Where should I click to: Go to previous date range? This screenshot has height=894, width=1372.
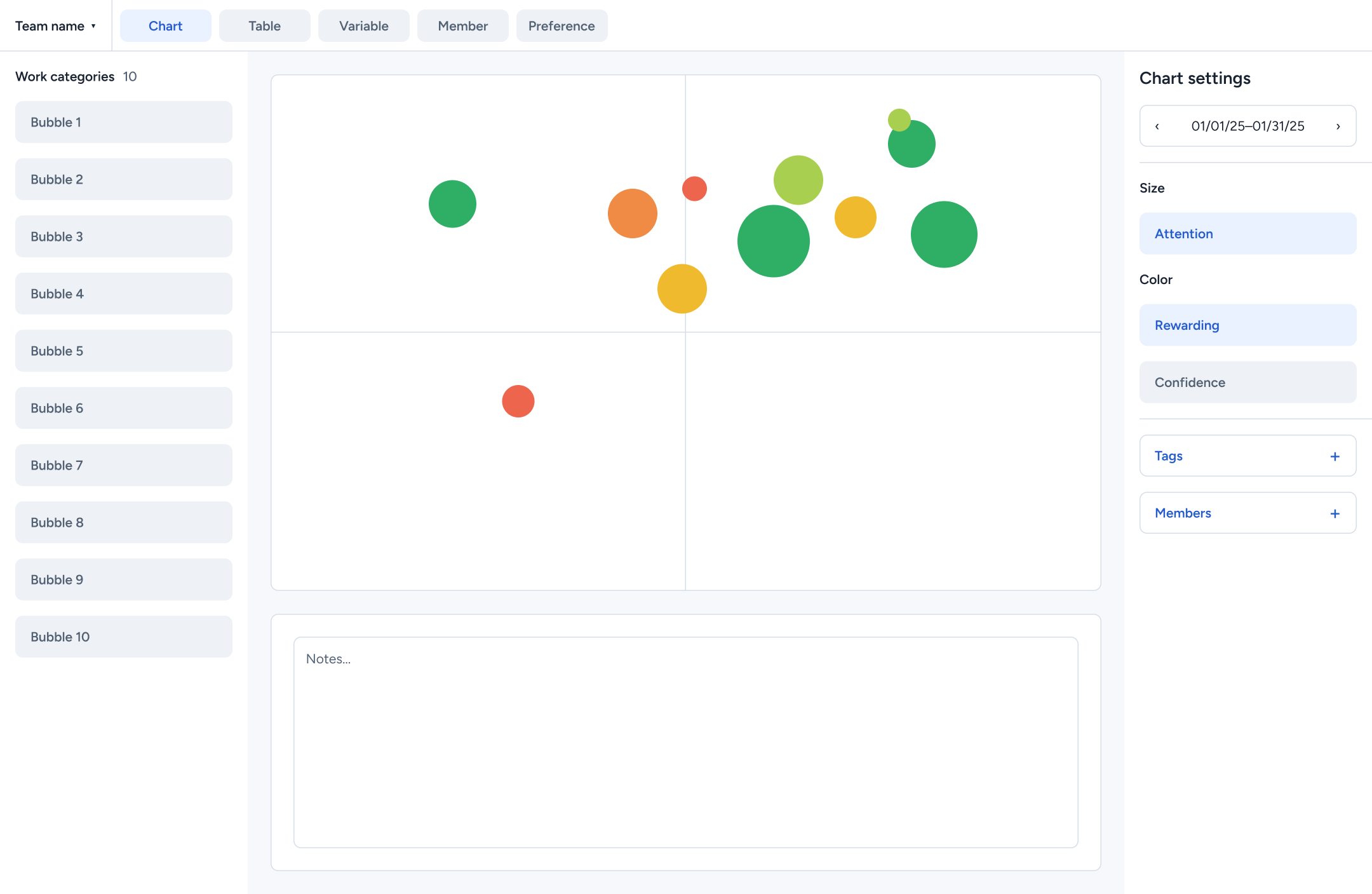tap(1157, 126)
